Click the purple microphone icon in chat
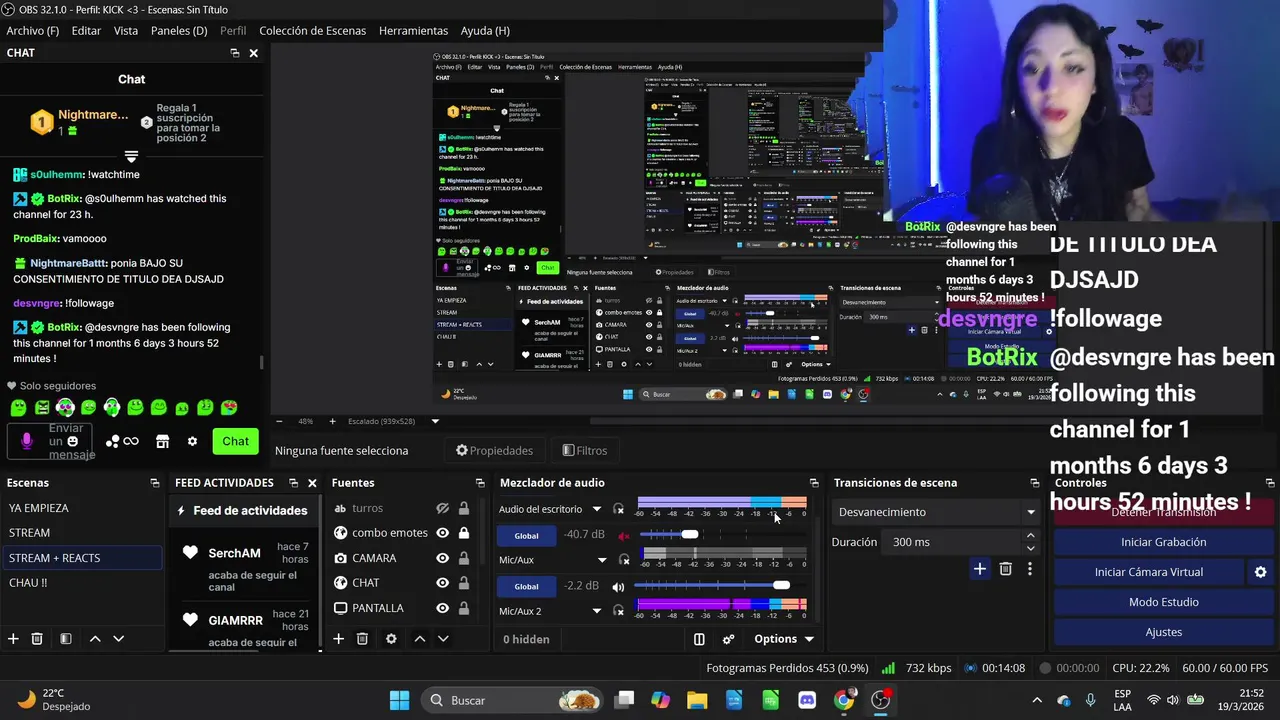 (27, 441)
